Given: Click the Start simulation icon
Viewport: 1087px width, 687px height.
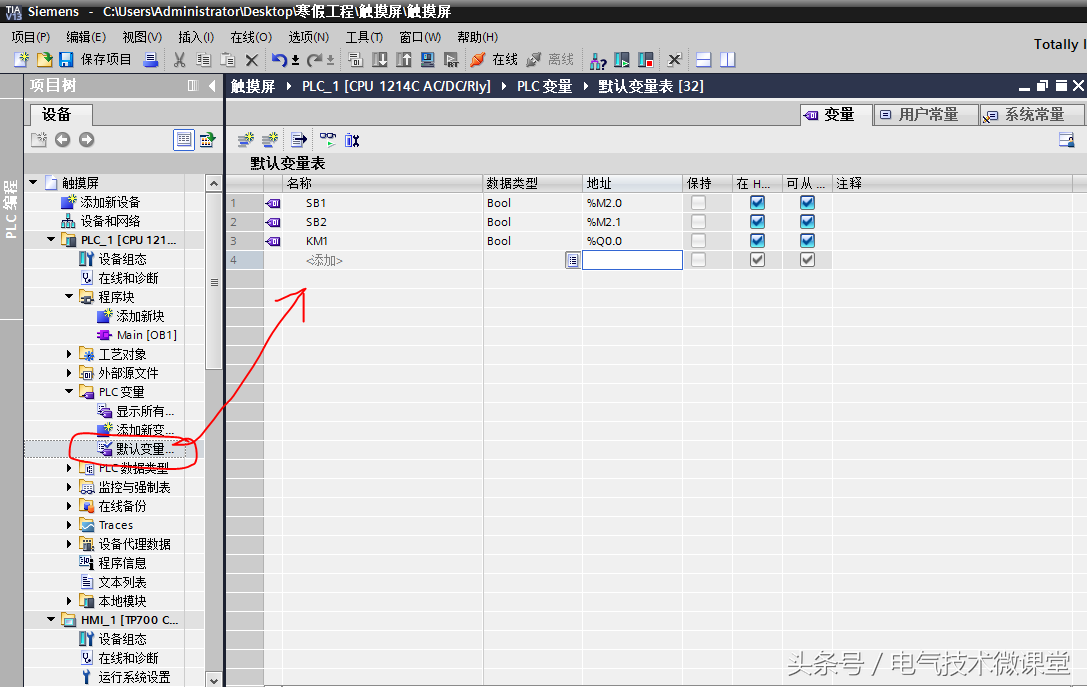Looking at the screenshot, I should (428, 60).
